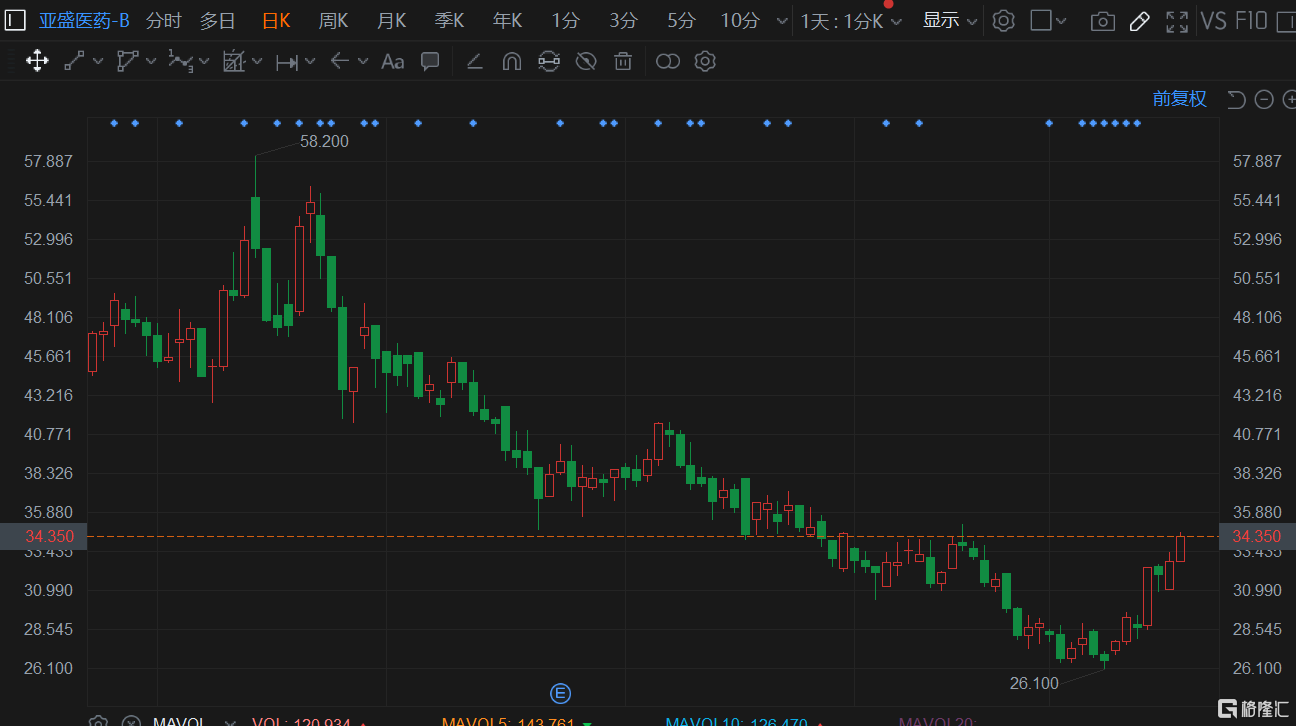Switch to the 10分 minute period

coord(740,20)
